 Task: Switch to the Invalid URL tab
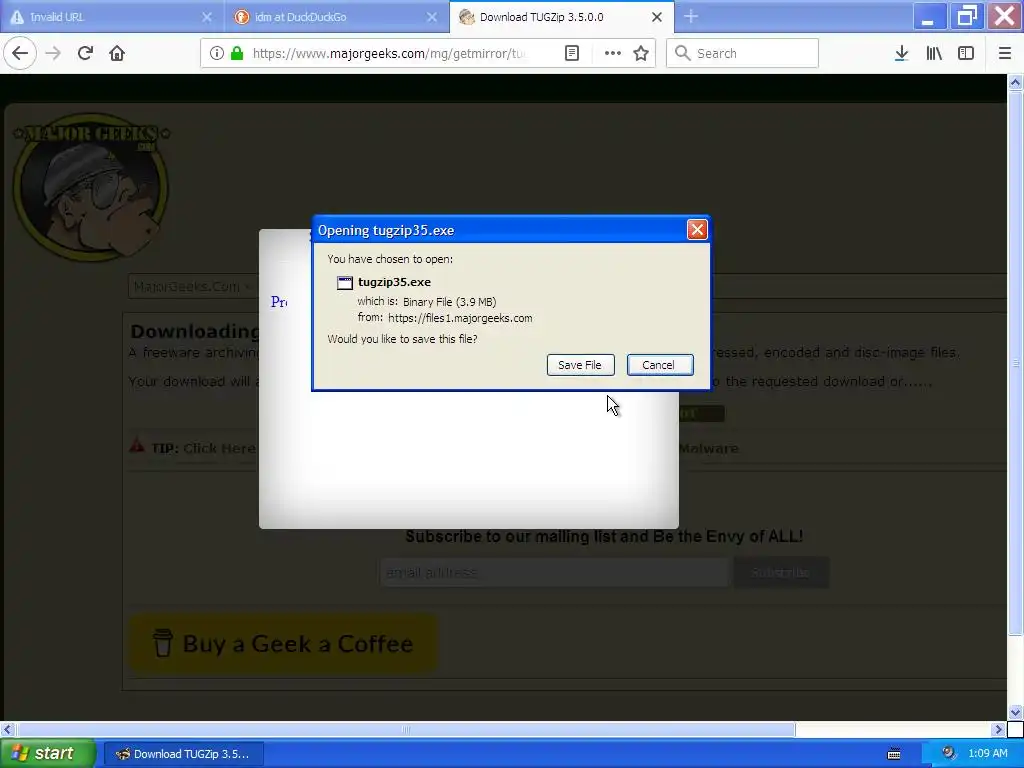click(x=112, y=17)
